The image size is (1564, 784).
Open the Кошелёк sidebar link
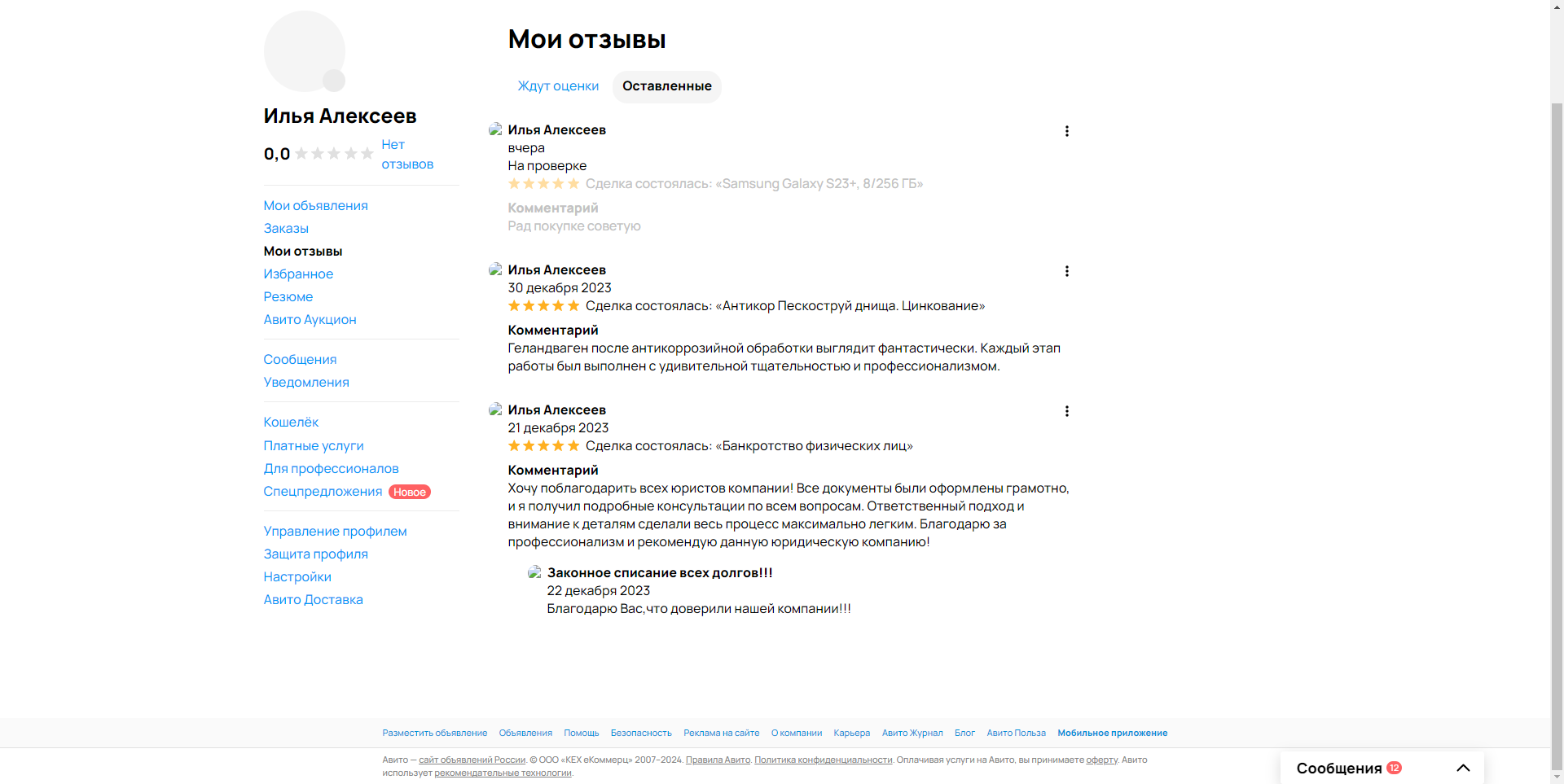[x=291, y=423]
